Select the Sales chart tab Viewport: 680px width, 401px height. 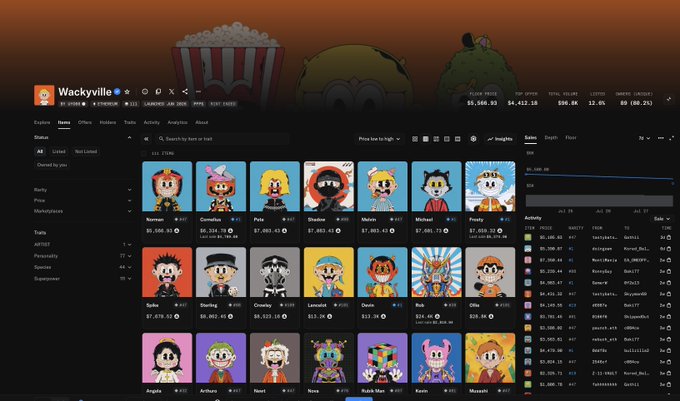pyautogui.click(x=530, y=137)
